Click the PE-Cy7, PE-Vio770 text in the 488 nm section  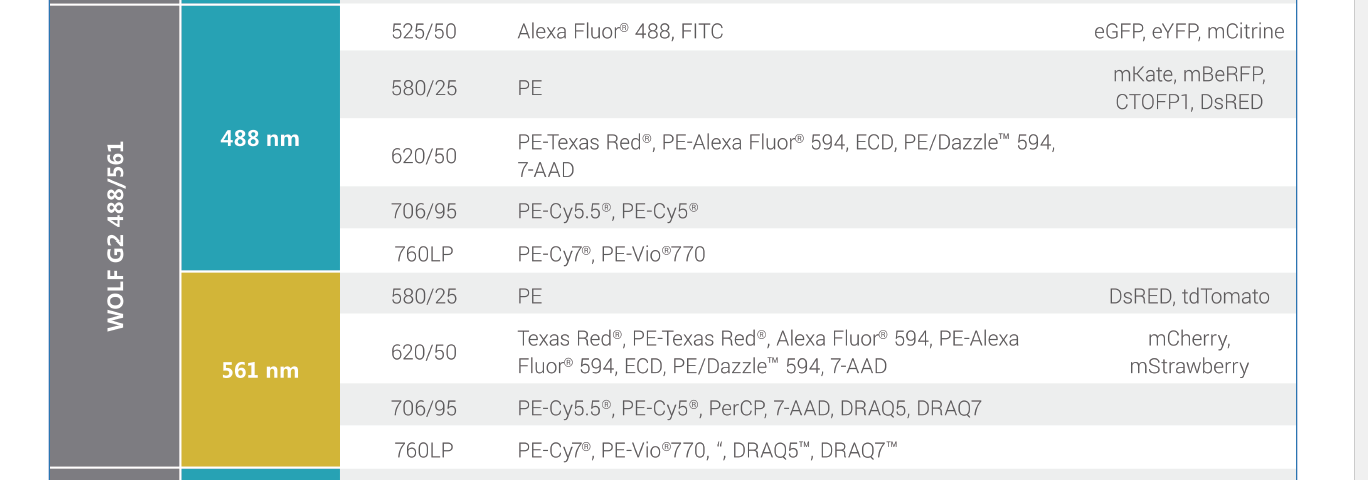tap(611, 255)
